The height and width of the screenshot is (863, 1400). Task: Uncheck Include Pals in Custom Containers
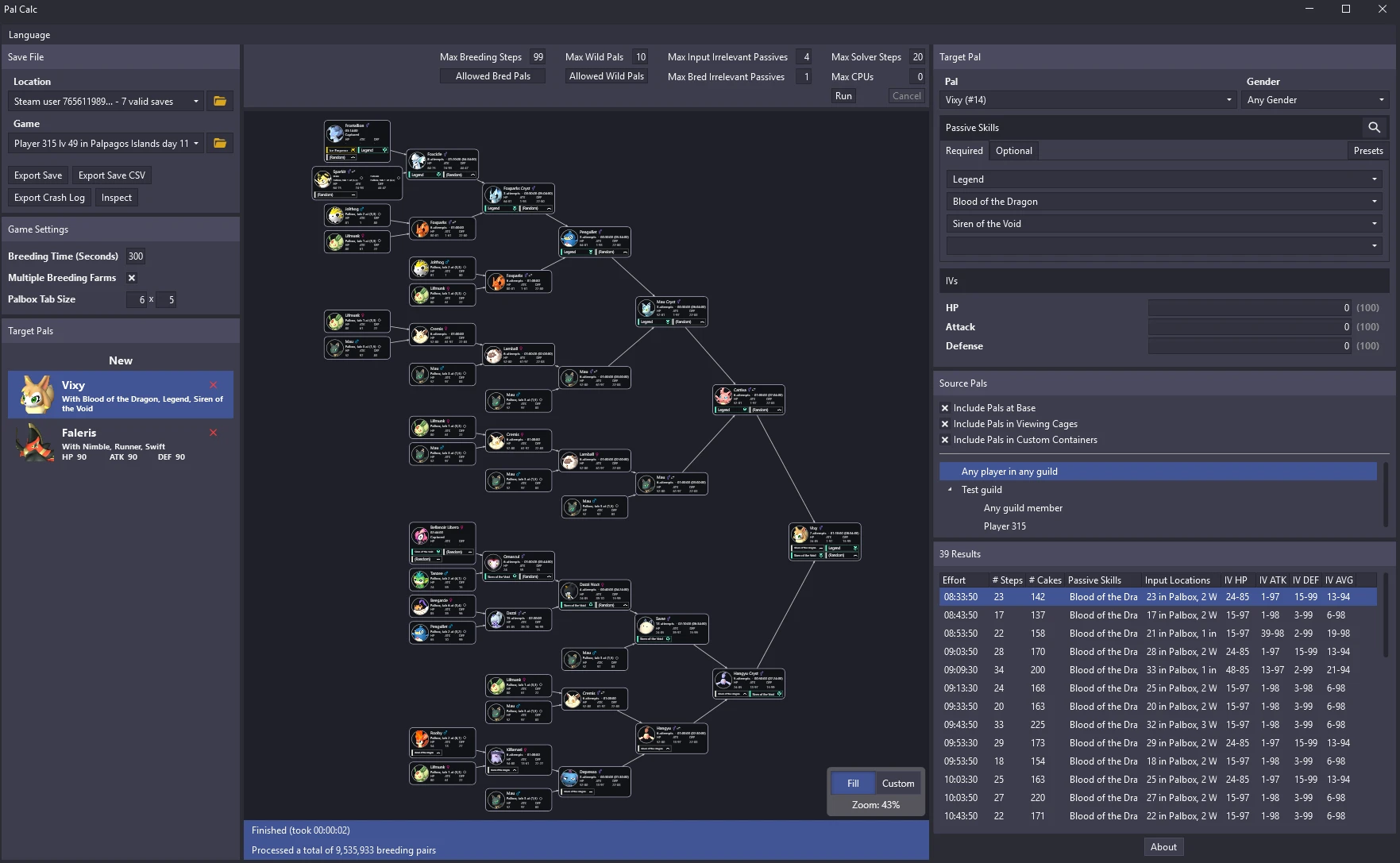point(945,440)
